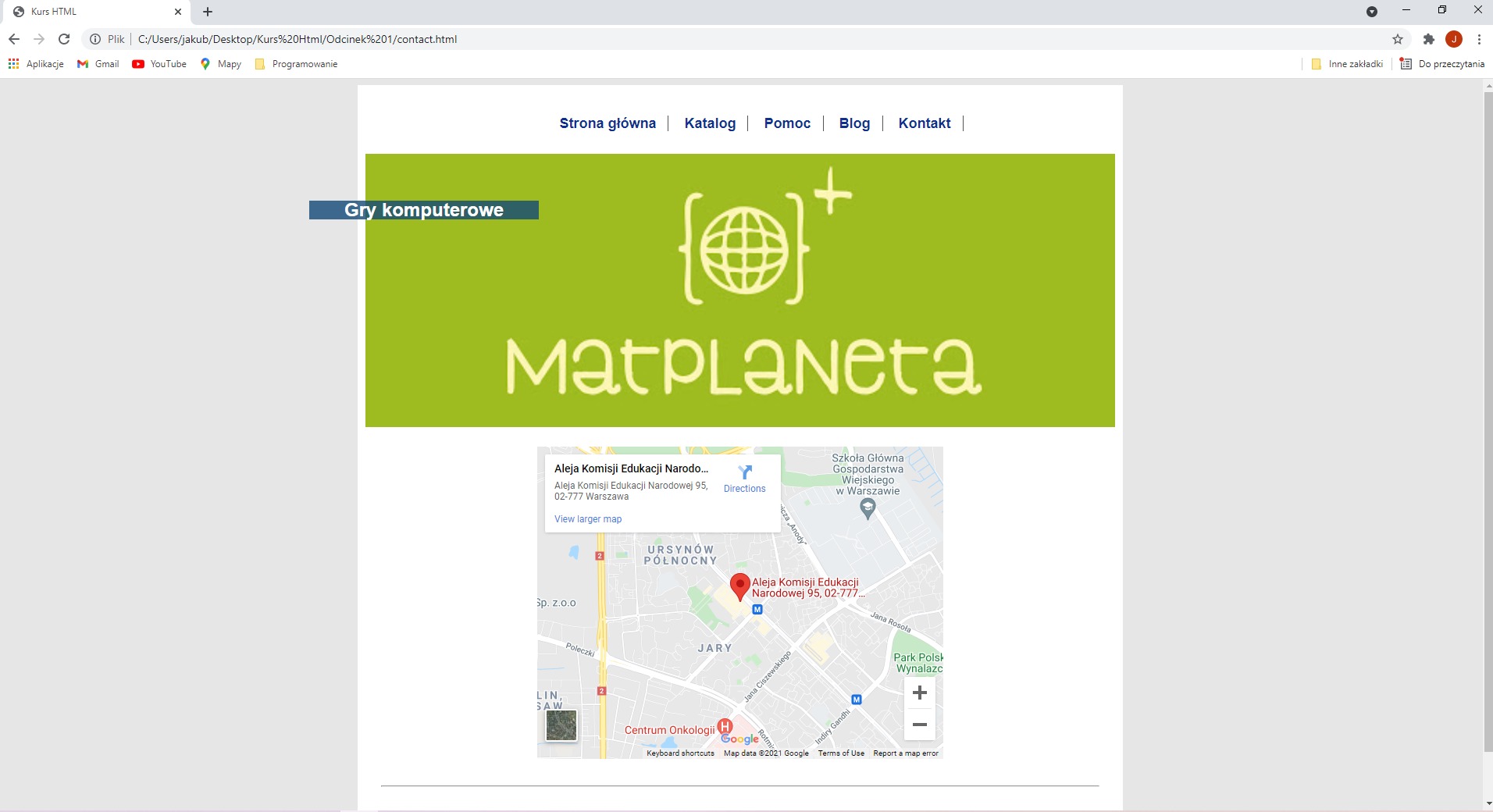The height and width of the screenshot is (812, 1493).
Task: Click Report a map error link
Action: 906,753
